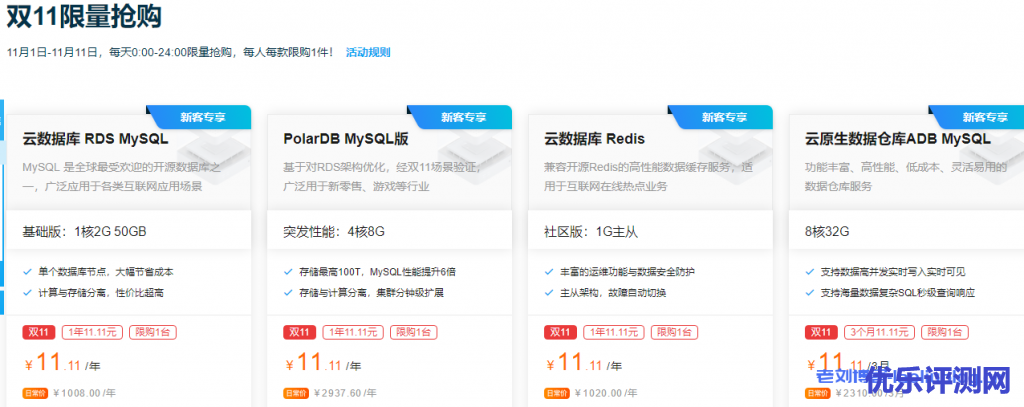Click checkmark beside 存储与计算分离，集群分钟级扩展

pos(288,293)
